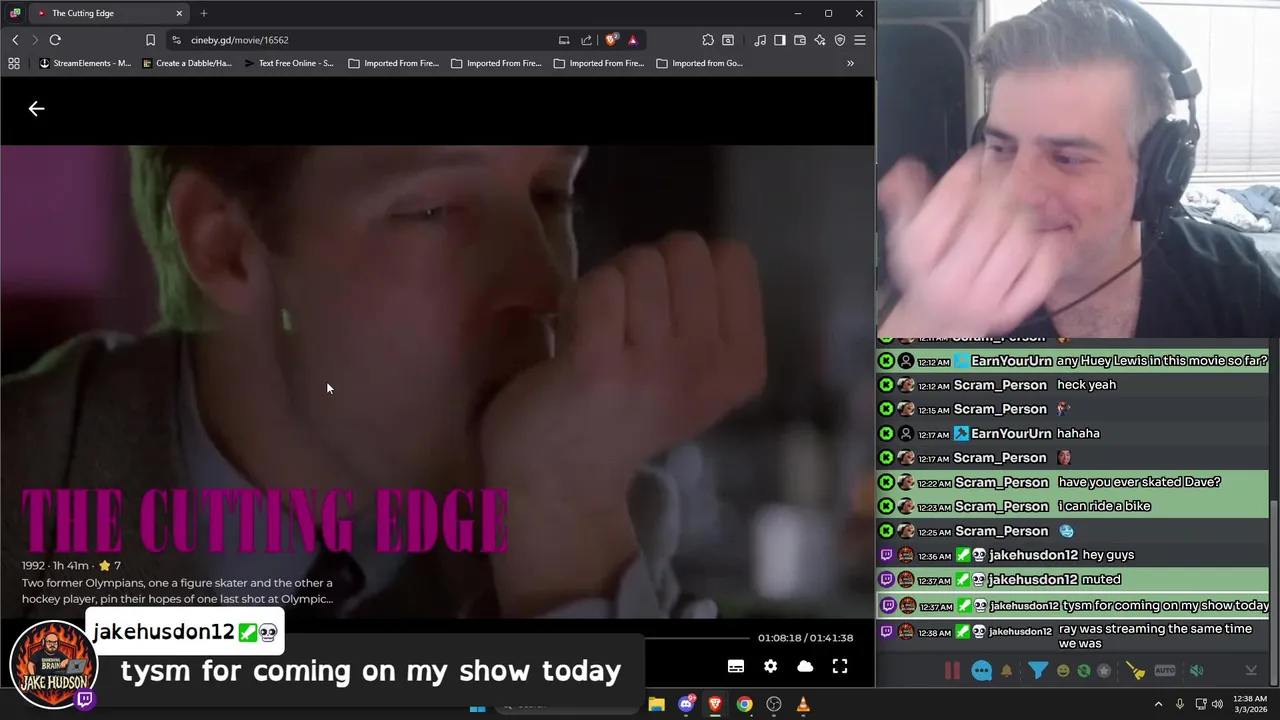Click EarnYourUrn username on 'hahaha' message
Viewport: 1280px width, 720px height.
point(1011,433)
